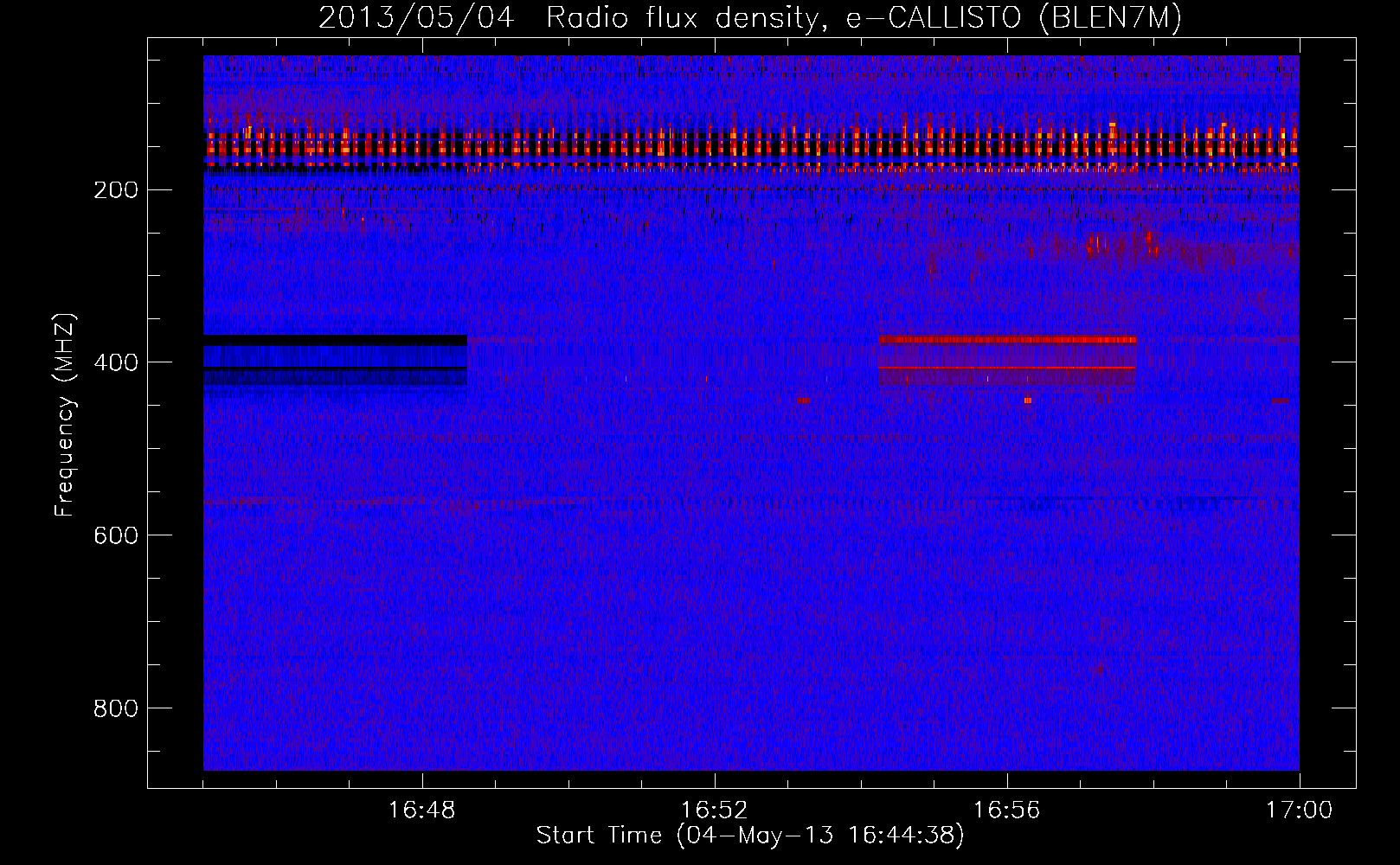Click the 16:52 time tick label
The image size is (1400, 865).
tap(715, 811)
